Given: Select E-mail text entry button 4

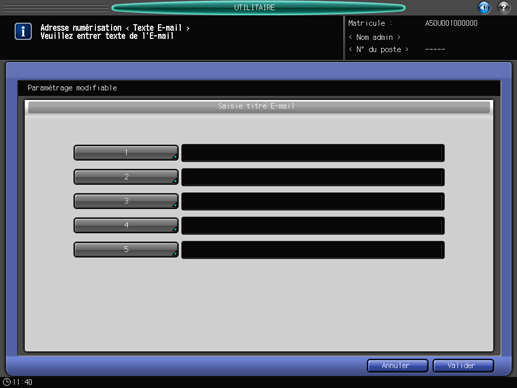Looking at the screenshot, I should coord(126,225).
